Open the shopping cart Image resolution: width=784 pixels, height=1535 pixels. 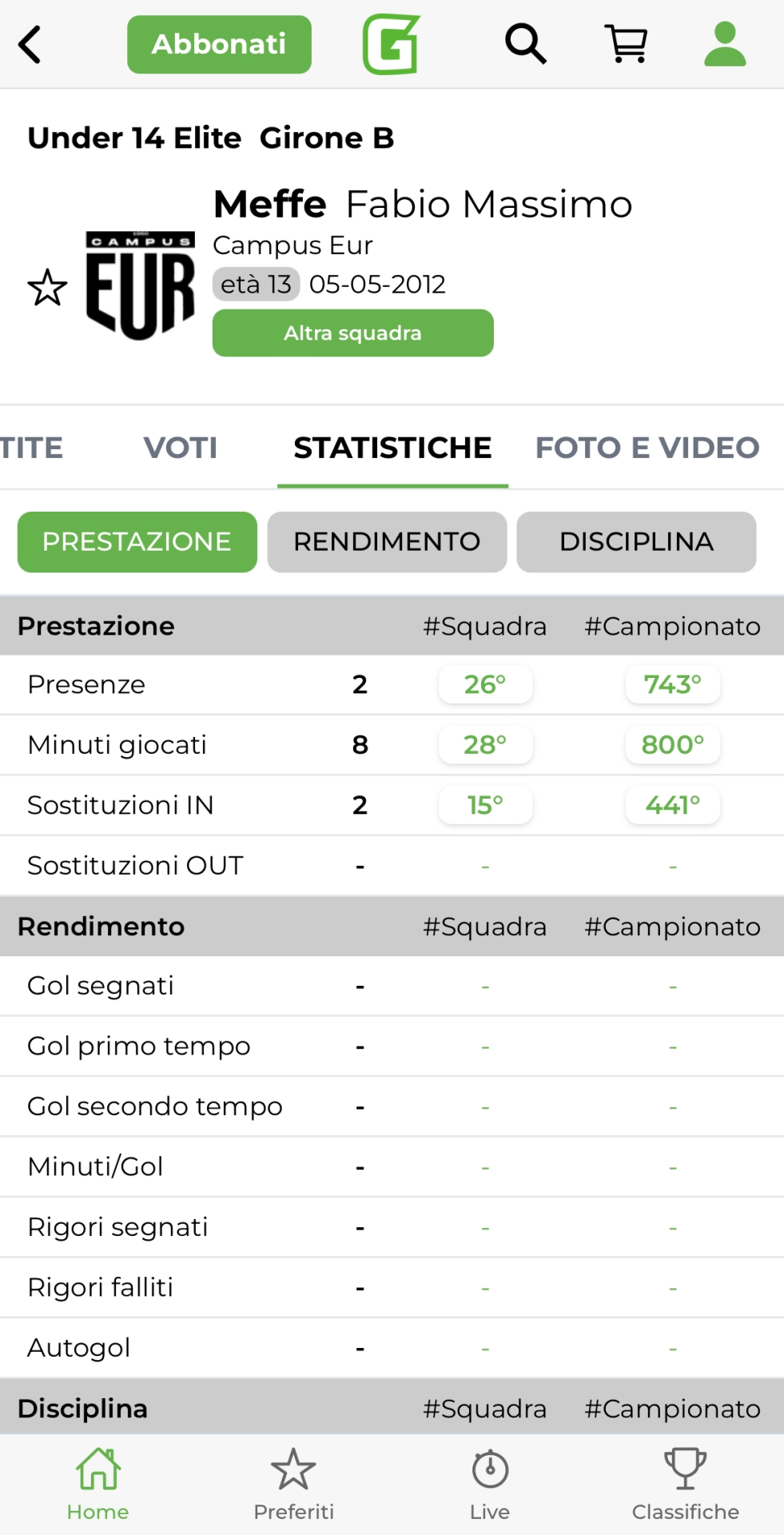tap(627, 44)
